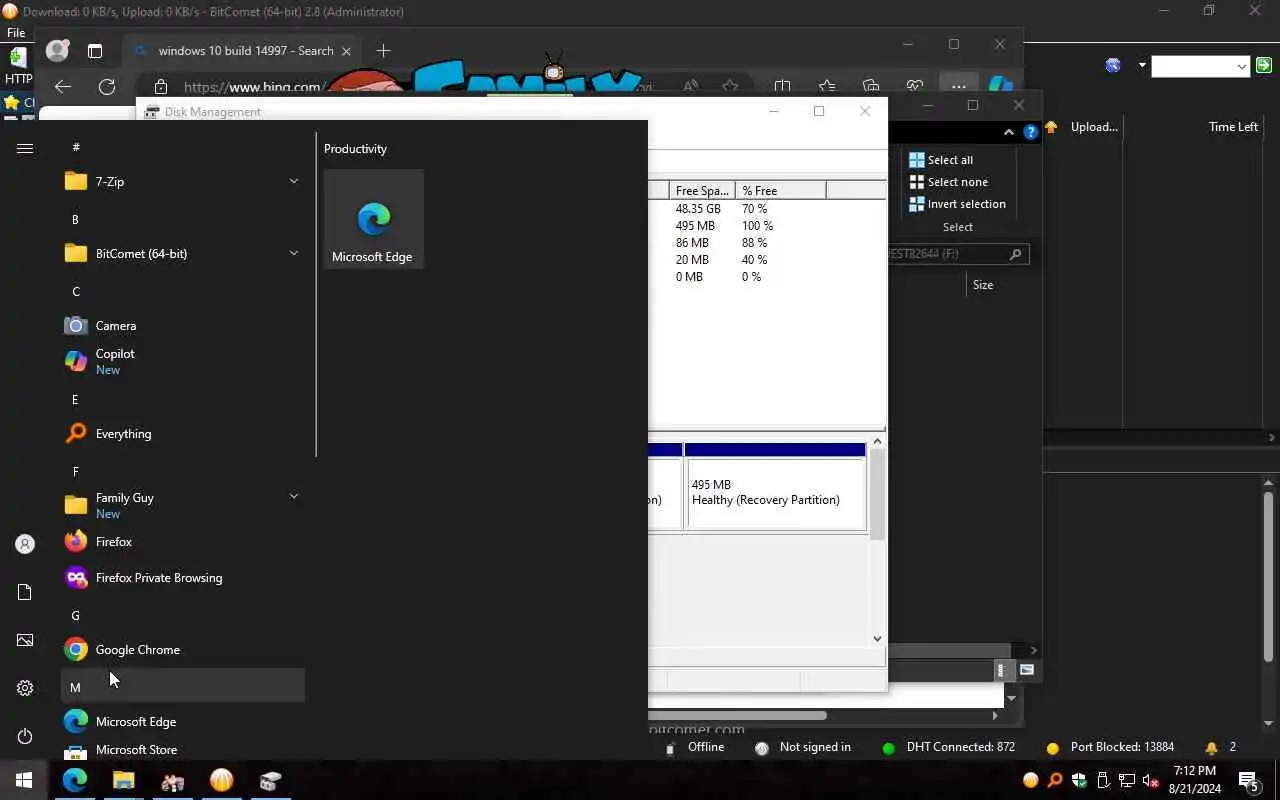This screenshot has width=1280, height=800.
Task: Open Pictures from the Start sidebar
Action: pyautogui.click(x=25, y=640)
